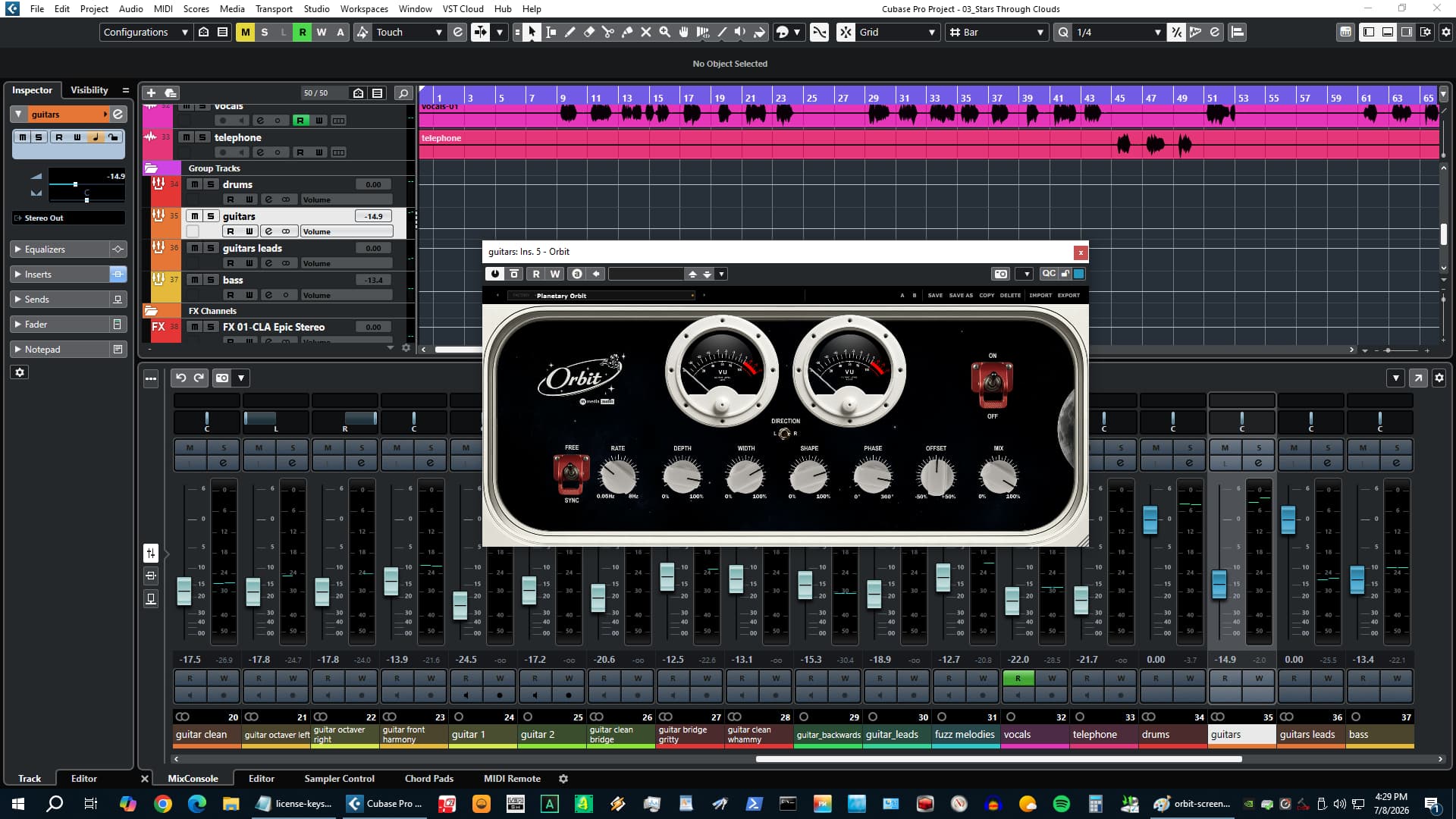
Task: Open the Bar grid type dropdown
Action: tap(997, 32)
